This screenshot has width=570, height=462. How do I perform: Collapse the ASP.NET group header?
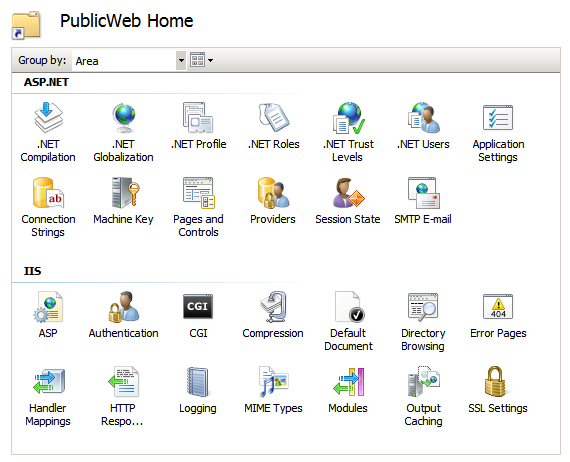coord(46,82)
